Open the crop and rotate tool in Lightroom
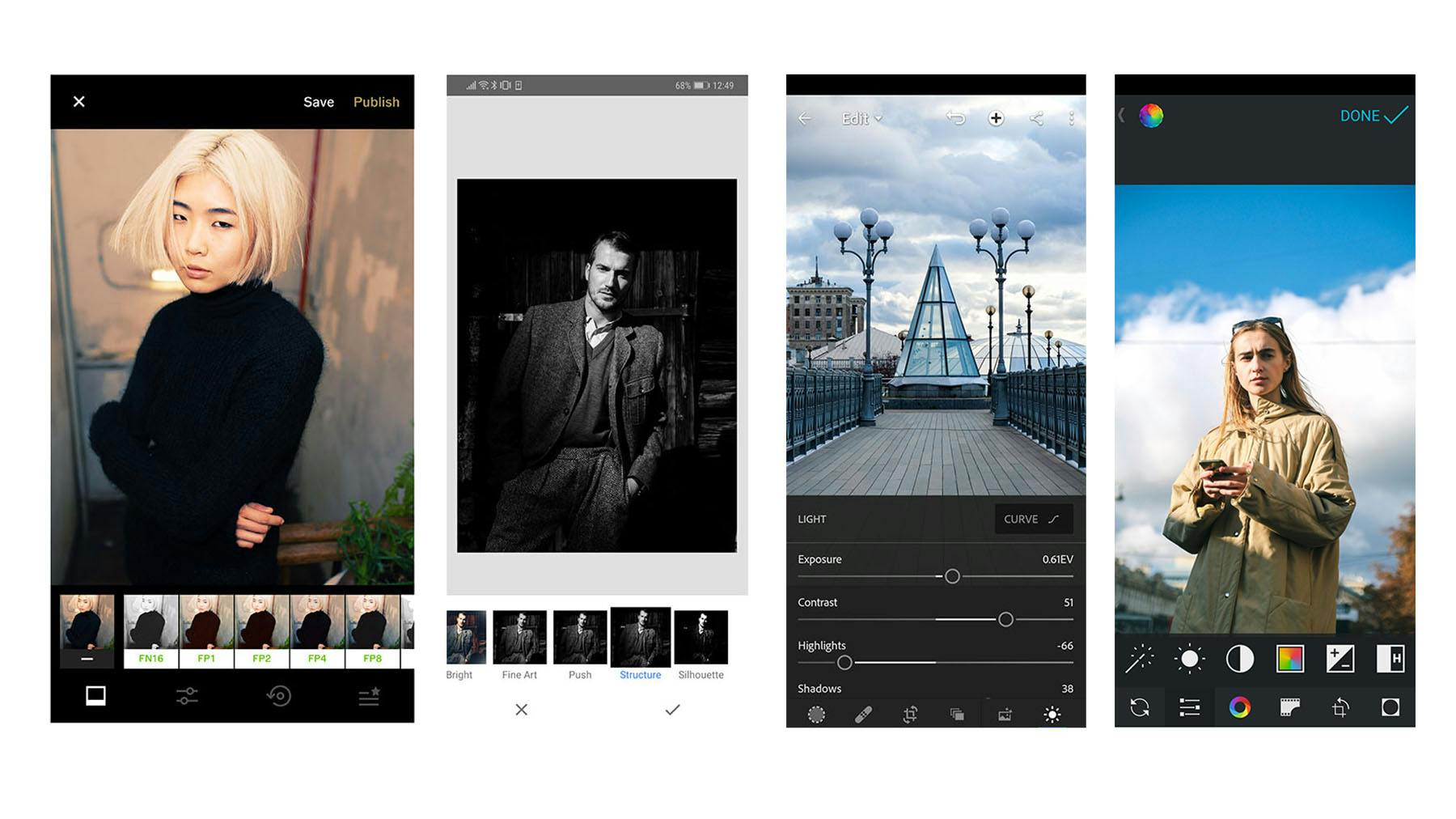Viewport: 1456px width, 819px height. [909, 715]
